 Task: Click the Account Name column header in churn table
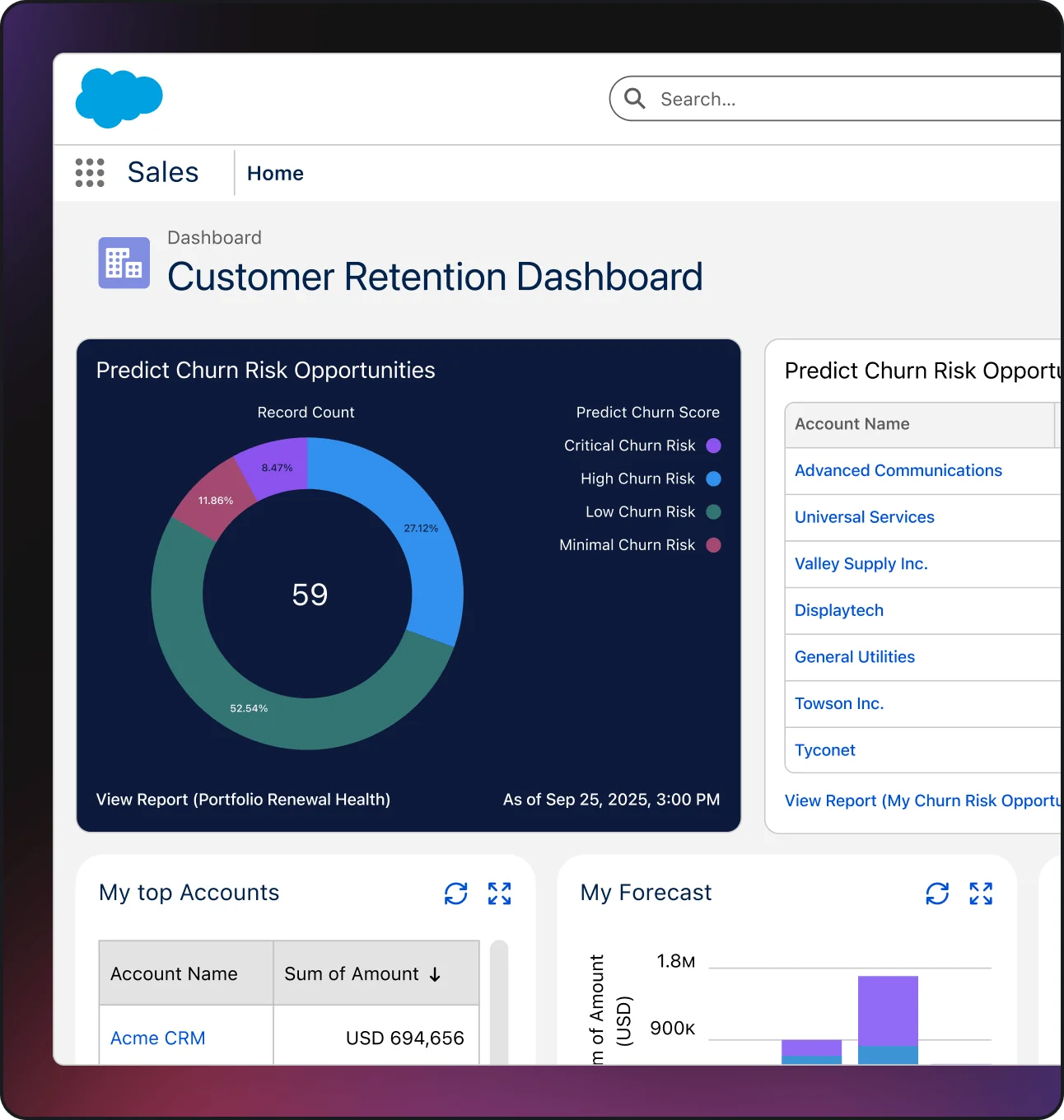click(x=852, y=424)
